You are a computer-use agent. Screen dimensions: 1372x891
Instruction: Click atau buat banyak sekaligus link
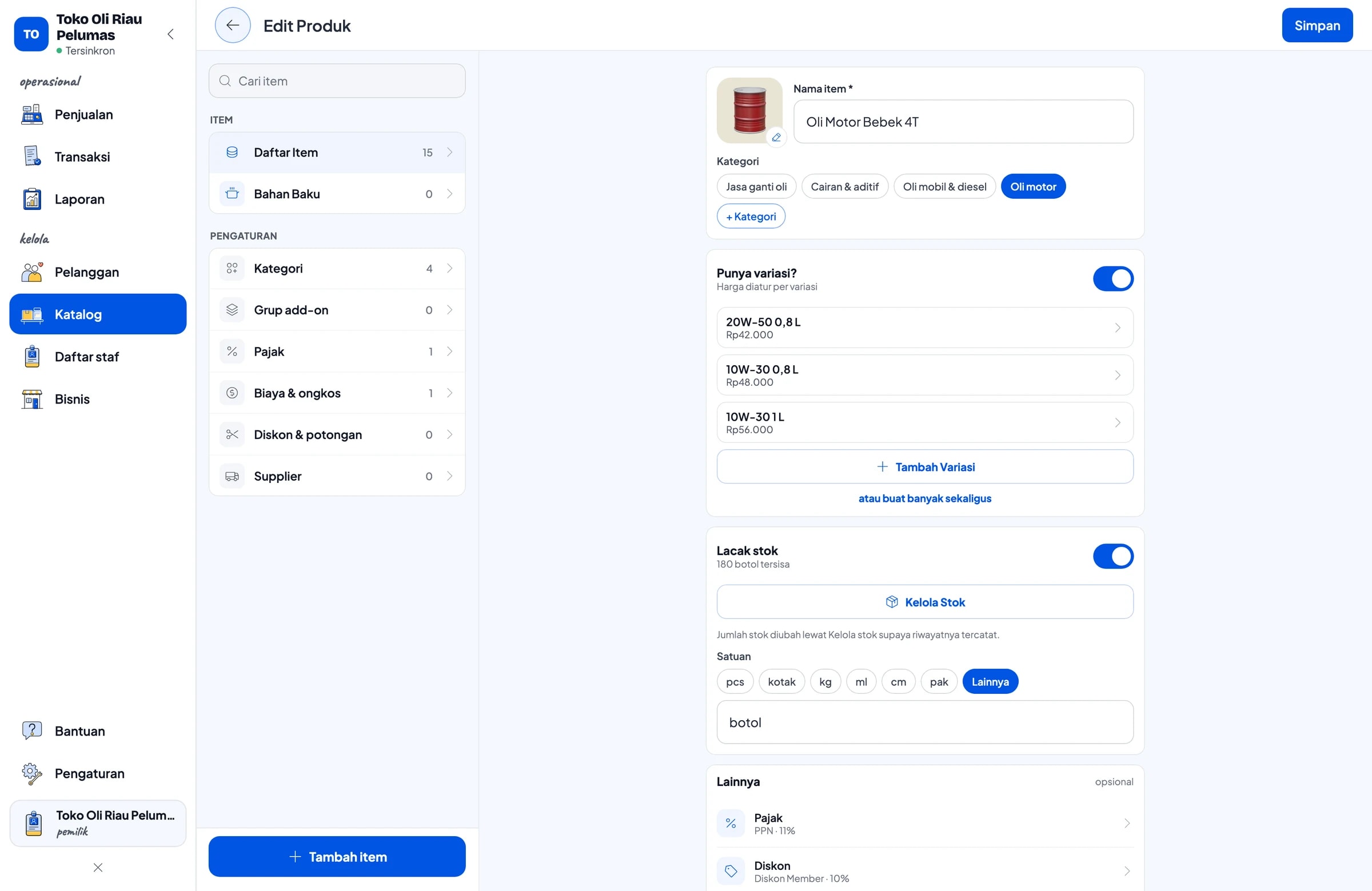[924, 498]
